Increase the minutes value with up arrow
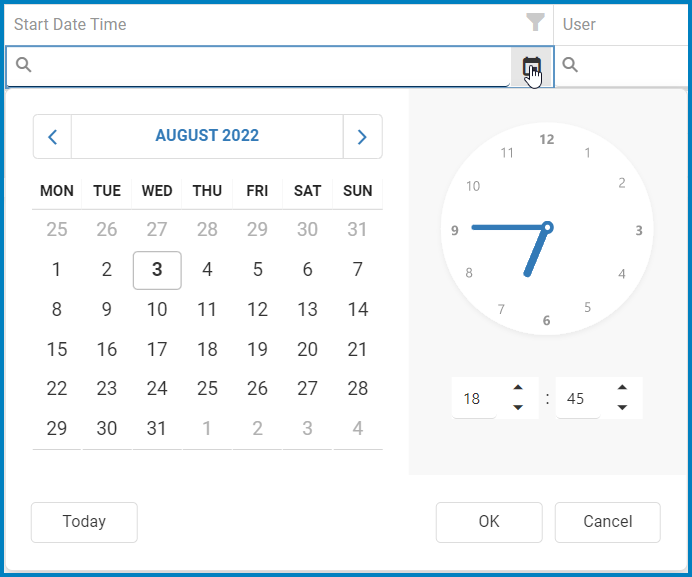692x577 pixels. (622, 388)
